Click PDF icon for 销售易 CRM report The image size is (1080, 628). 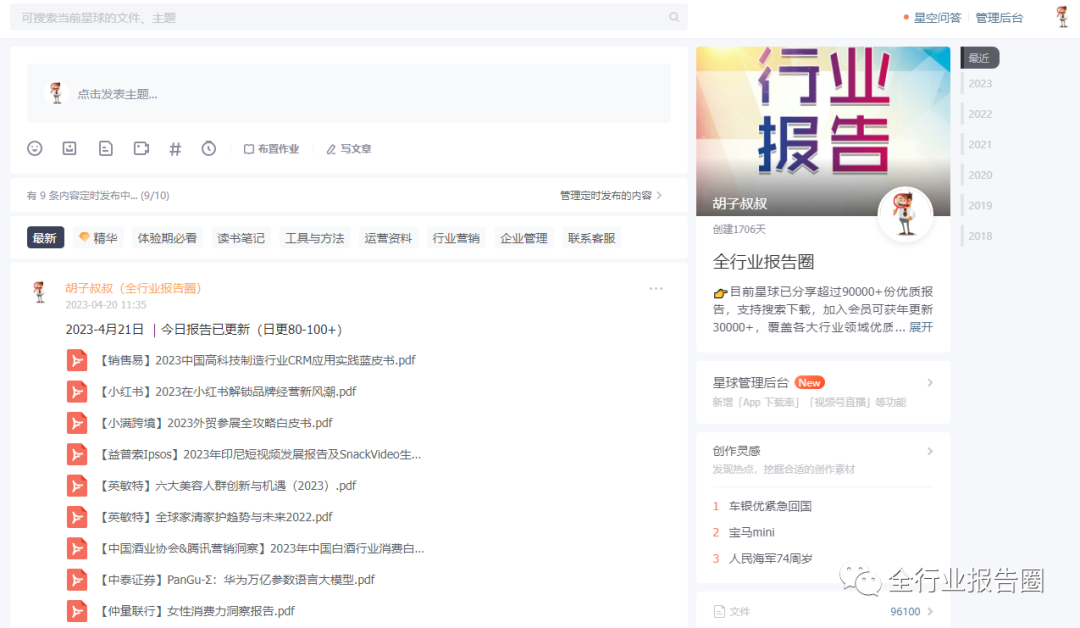pyautogui.click(x=77, y=361)
